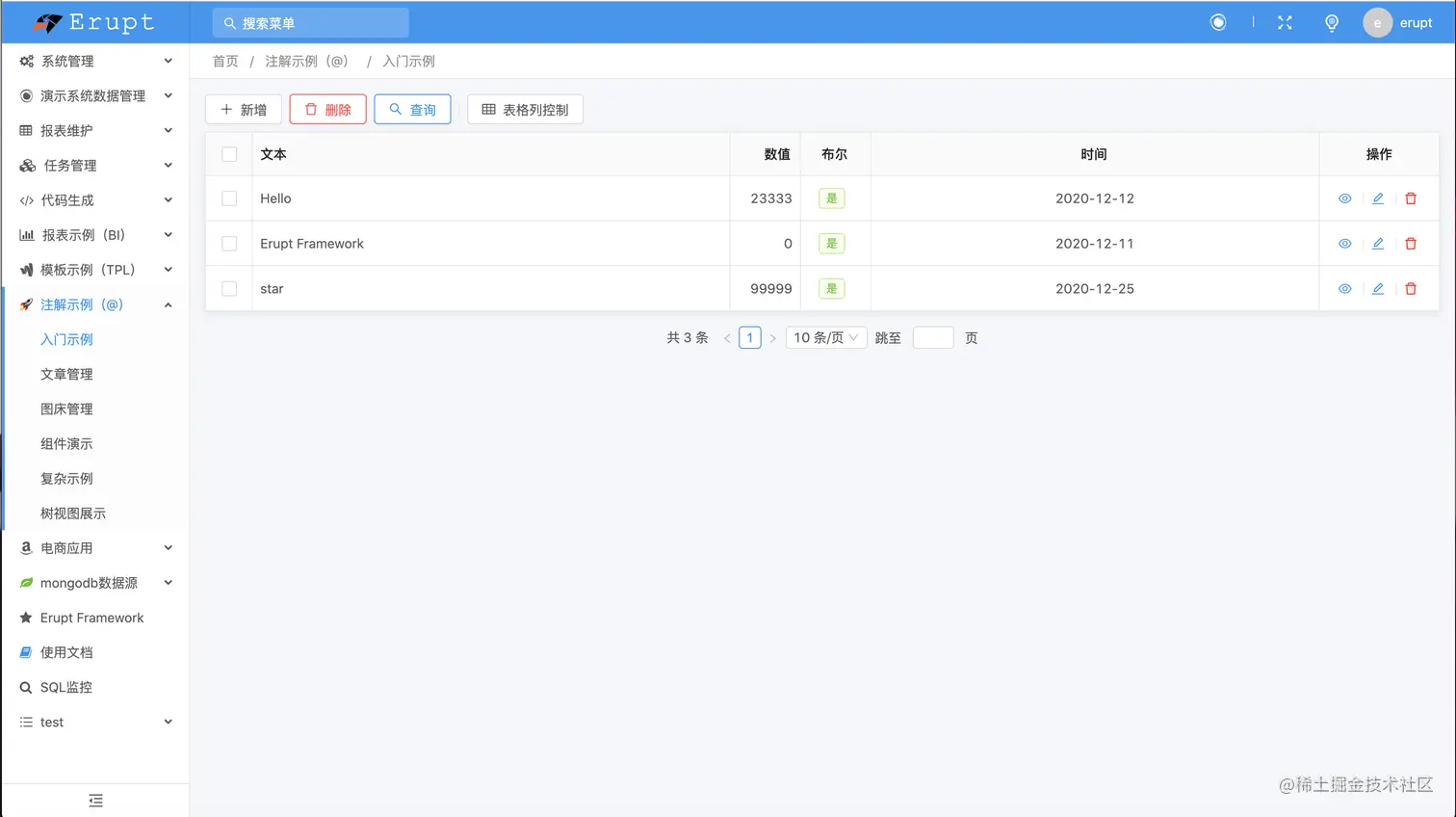This screenshot has height=817, width=1456.
Task: Click the code icon beside 代码生成
Action: coord(26,200)
